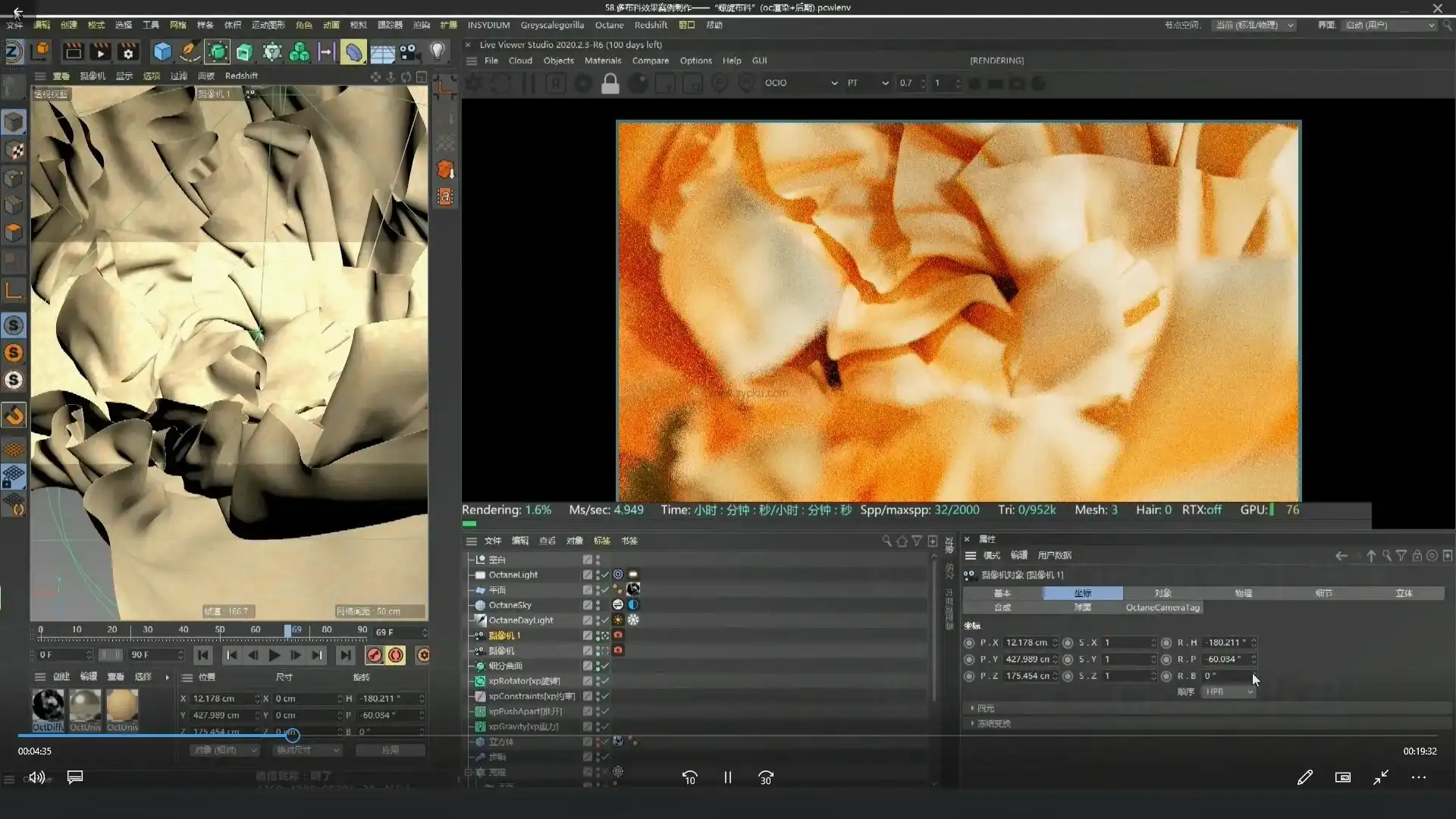
Task: Open the Octane menu in the menu bar
Action: tap(609, 25)
